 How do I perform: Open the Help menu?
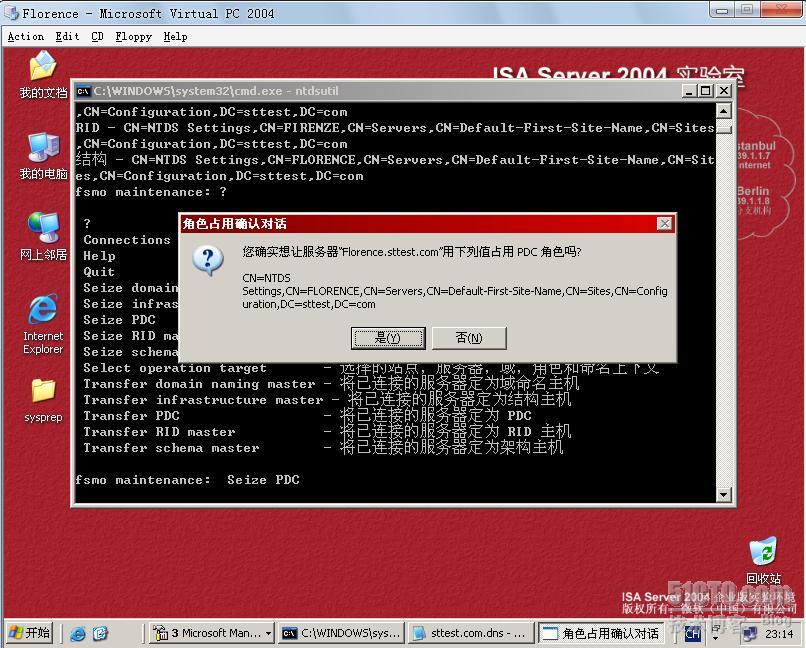pyautogui.click(x=175, y=36)
